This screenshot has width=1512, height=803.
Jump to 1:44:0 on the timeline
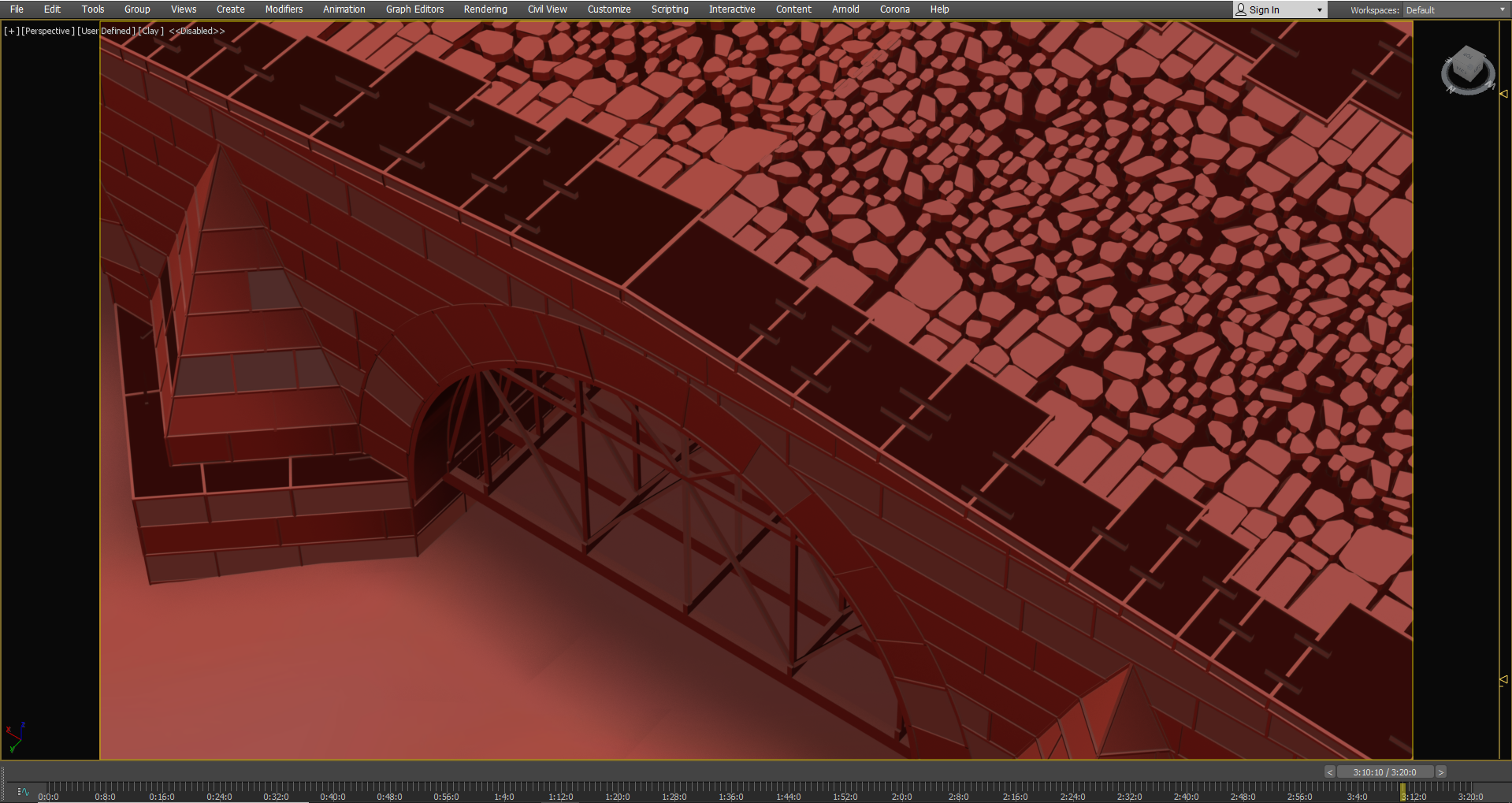[789, 797]
